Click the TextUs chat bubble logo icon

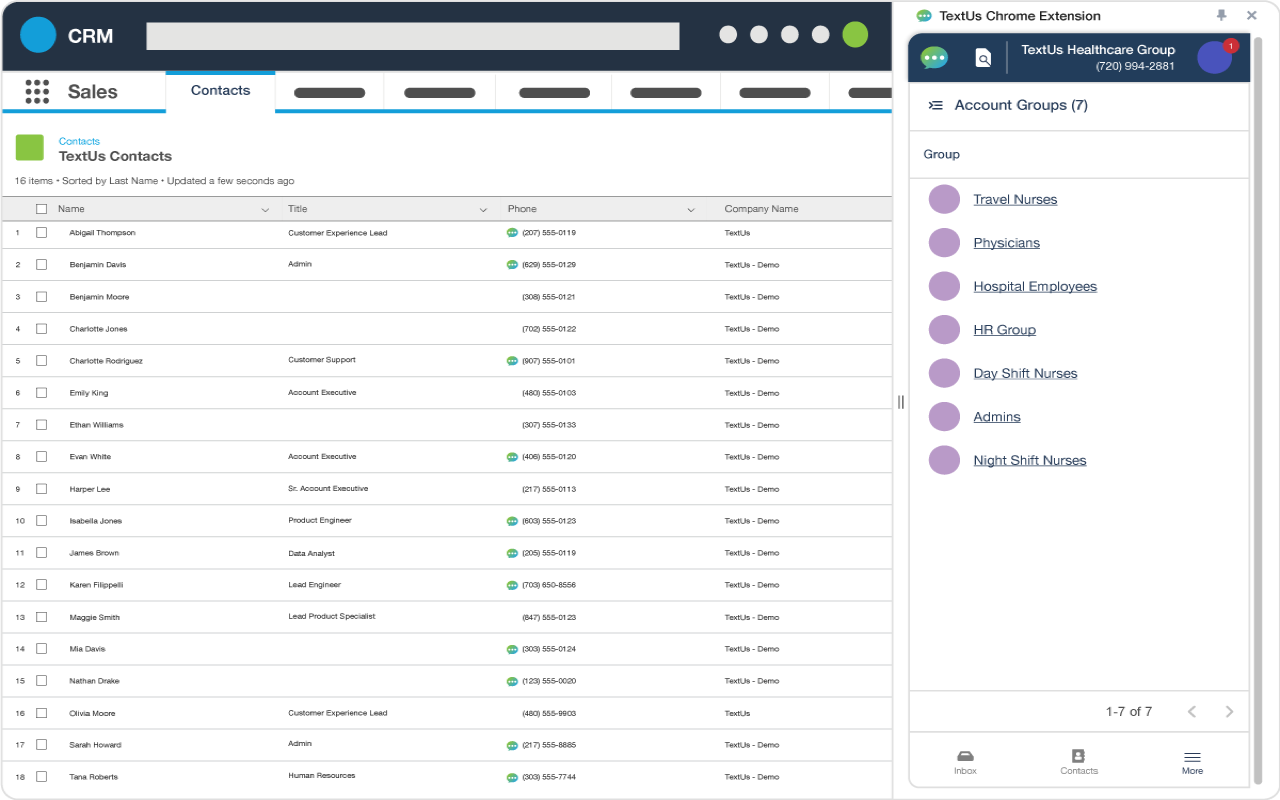coord(934,58)
